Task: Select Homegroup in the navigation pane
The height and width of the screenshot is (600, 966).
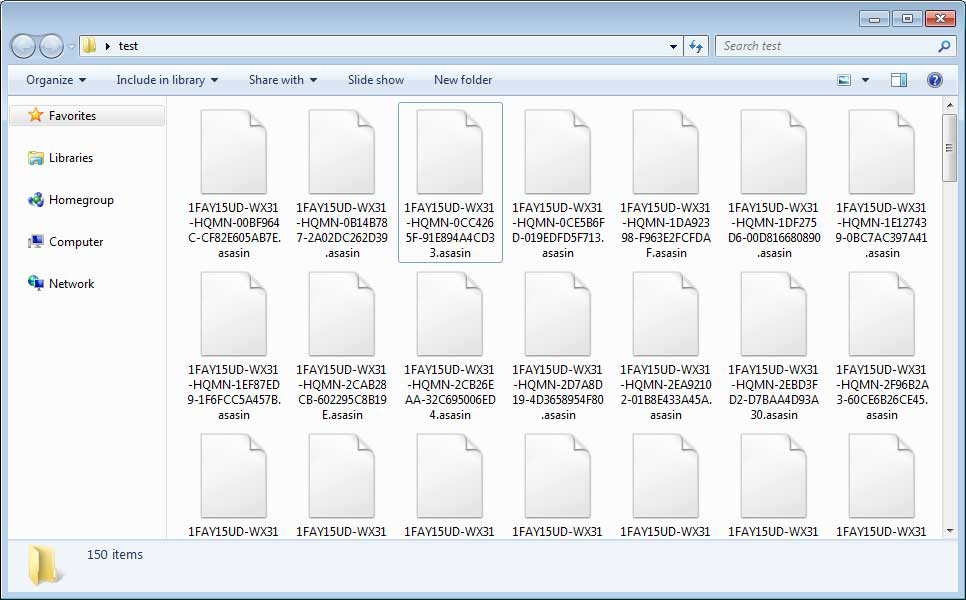Action: coord(70,200)
